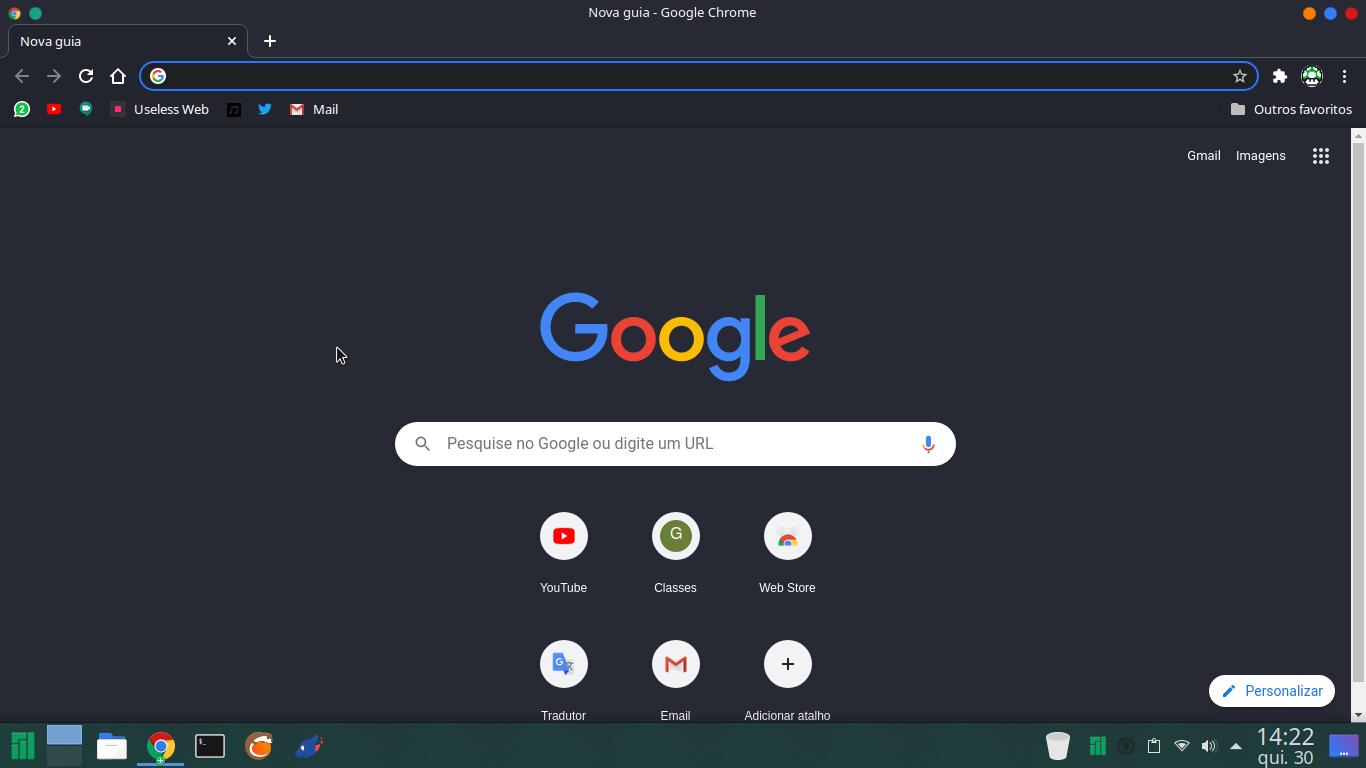Image resolution: width=1366 pixels, height=768 pixels.
Task: Expand the Outros favoritos folder
Action: (x=1291, y=109)
